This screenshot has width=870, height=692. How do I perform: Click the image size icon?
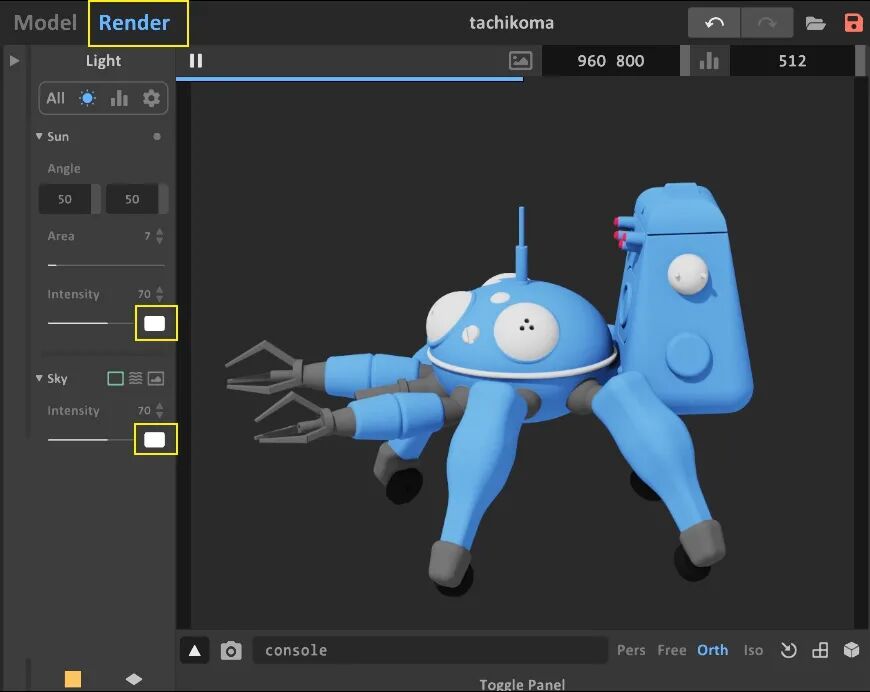(520, 60)
